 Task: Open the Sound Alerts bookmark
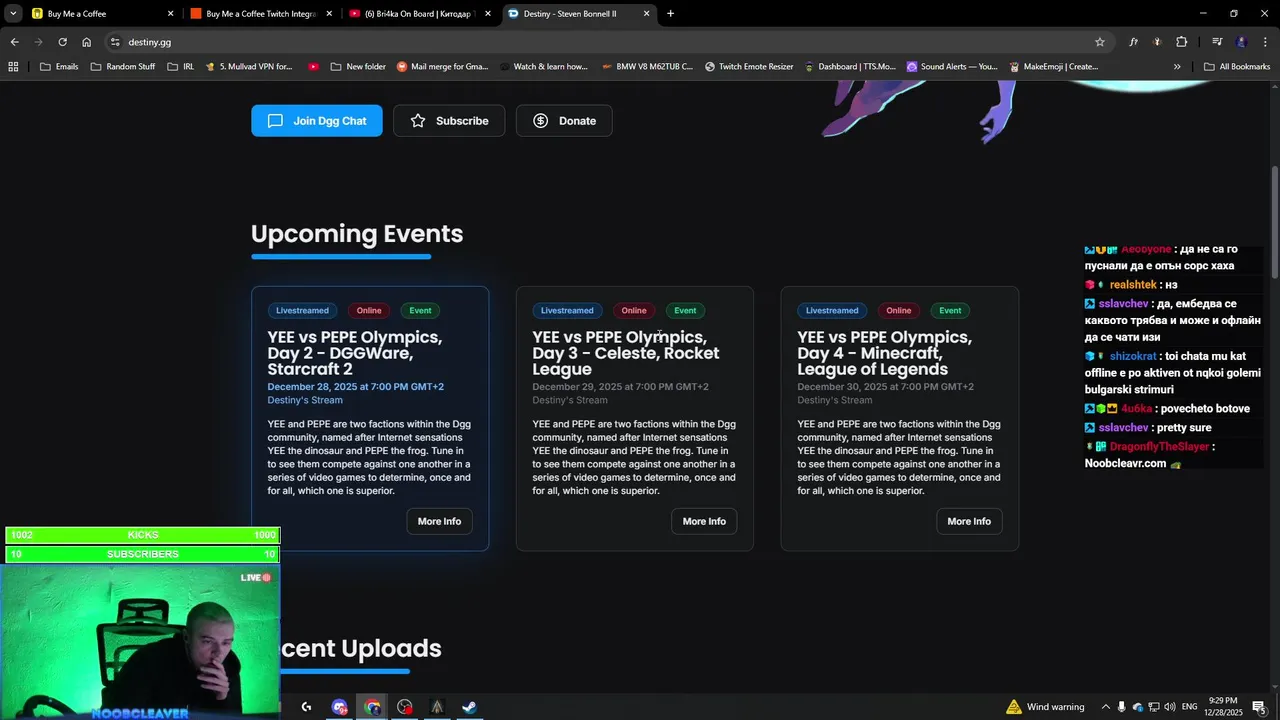pos(952,67)
